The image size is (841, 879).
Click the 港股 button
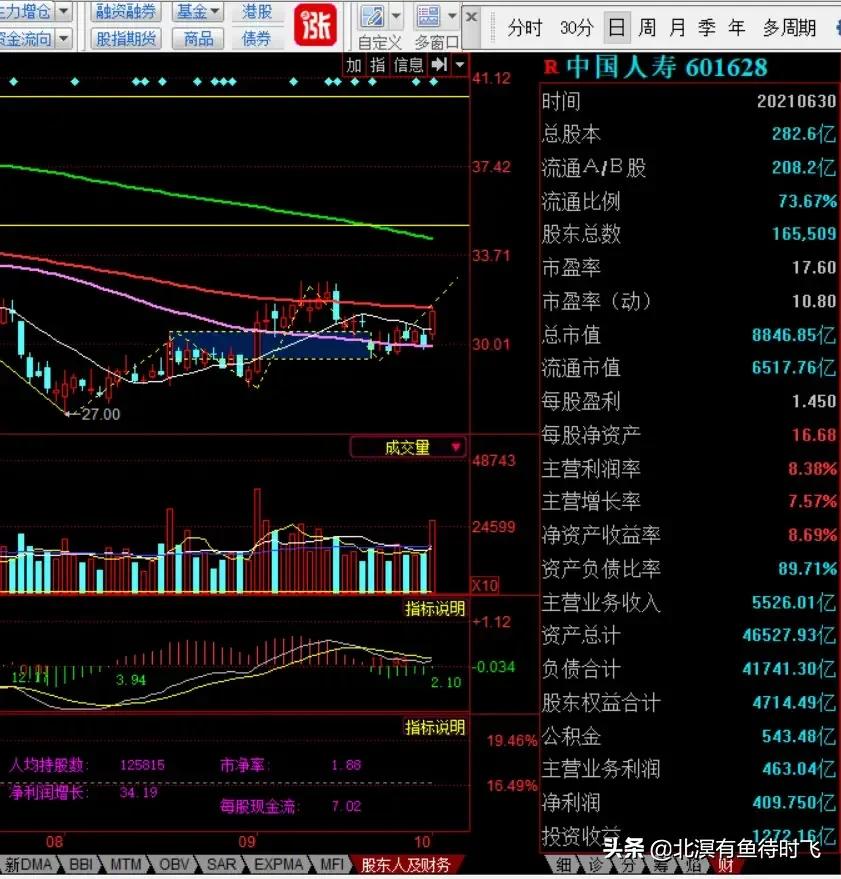point(256,11)
